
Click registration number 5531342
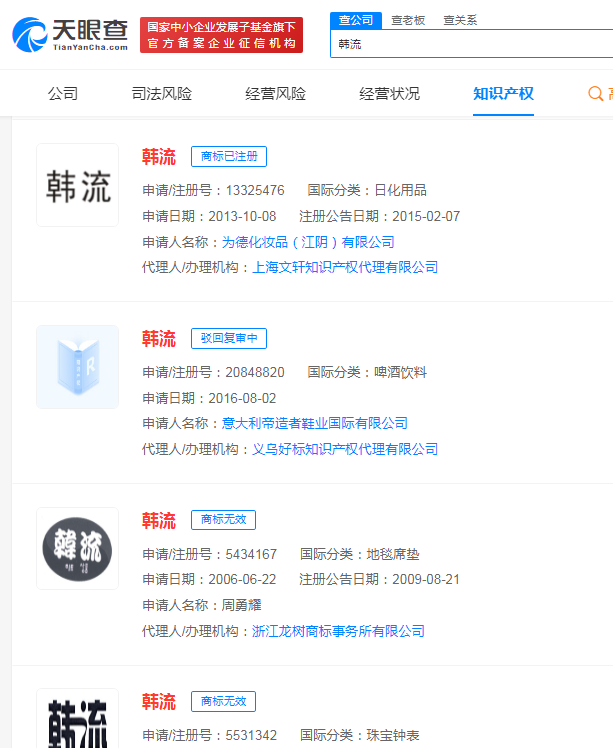click(x=251, y=736)
